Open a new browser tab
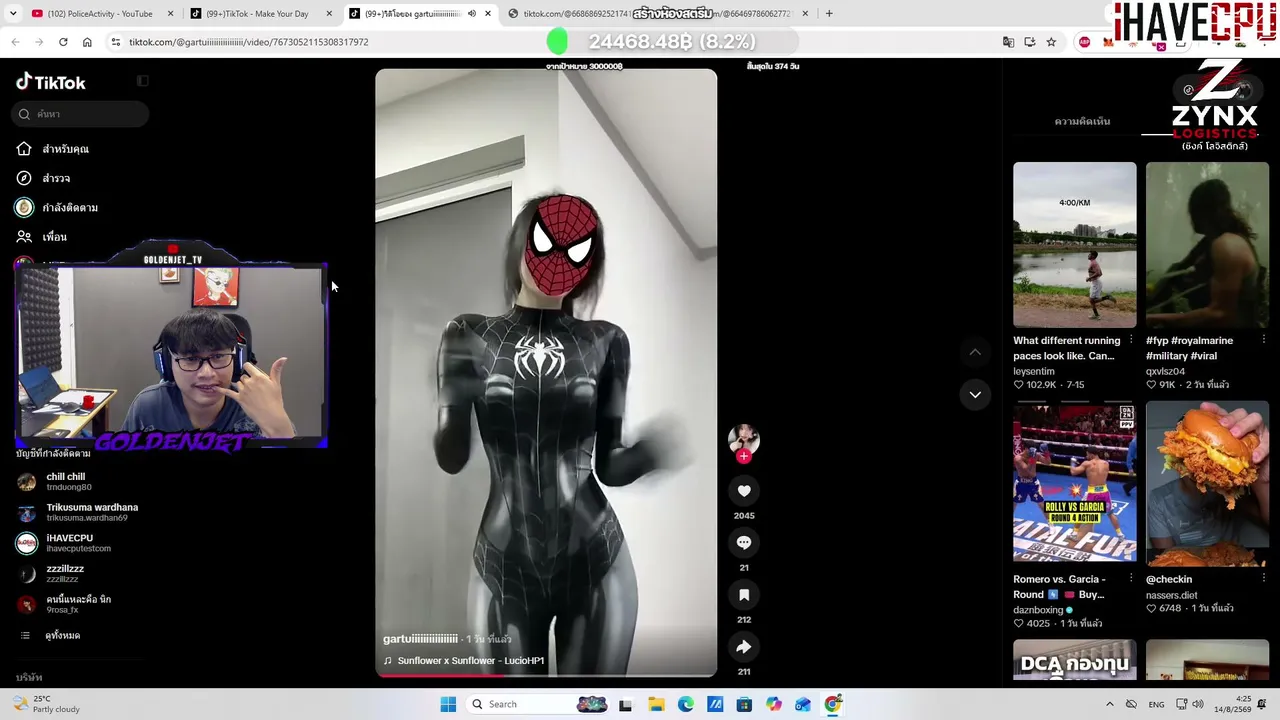 829,14
